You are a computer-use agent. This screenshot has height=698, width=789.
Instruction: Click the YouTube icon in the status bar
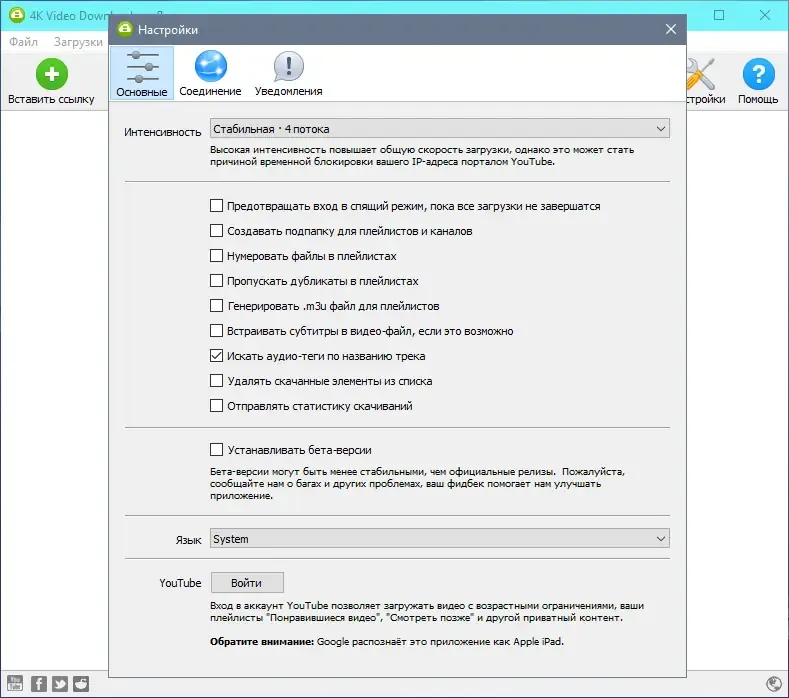point(15,683)
